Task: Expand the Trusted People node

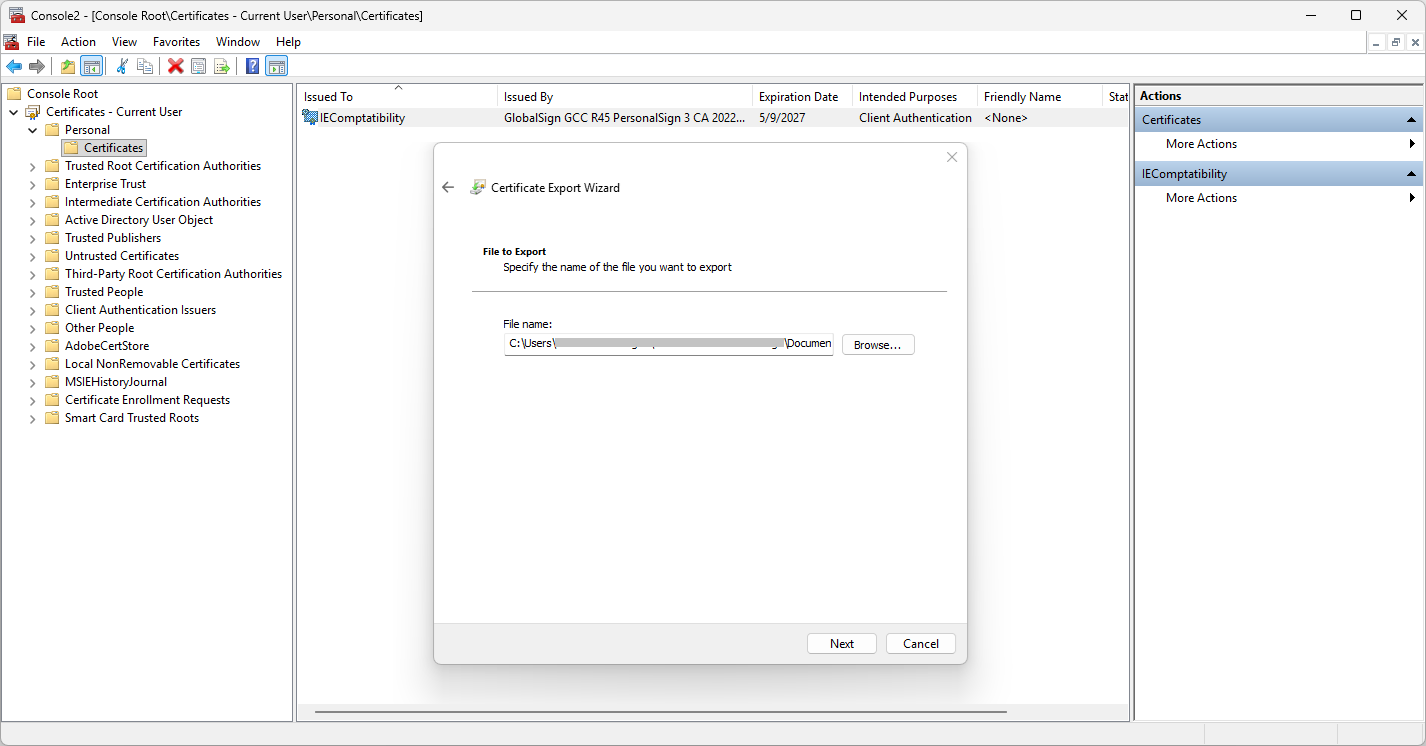Action: tap(33, 292)
